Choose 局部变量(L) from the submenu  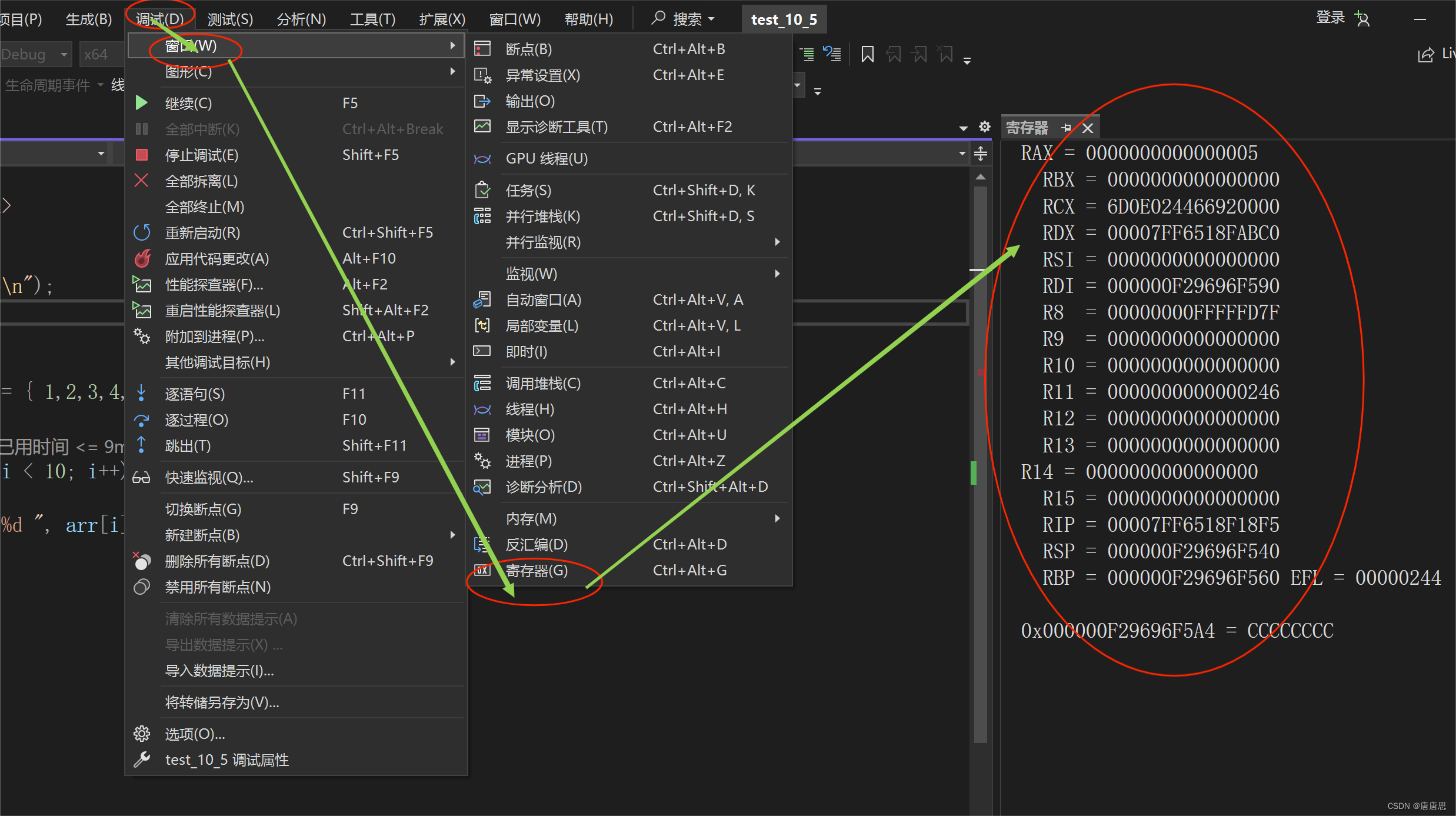(630, 325)
